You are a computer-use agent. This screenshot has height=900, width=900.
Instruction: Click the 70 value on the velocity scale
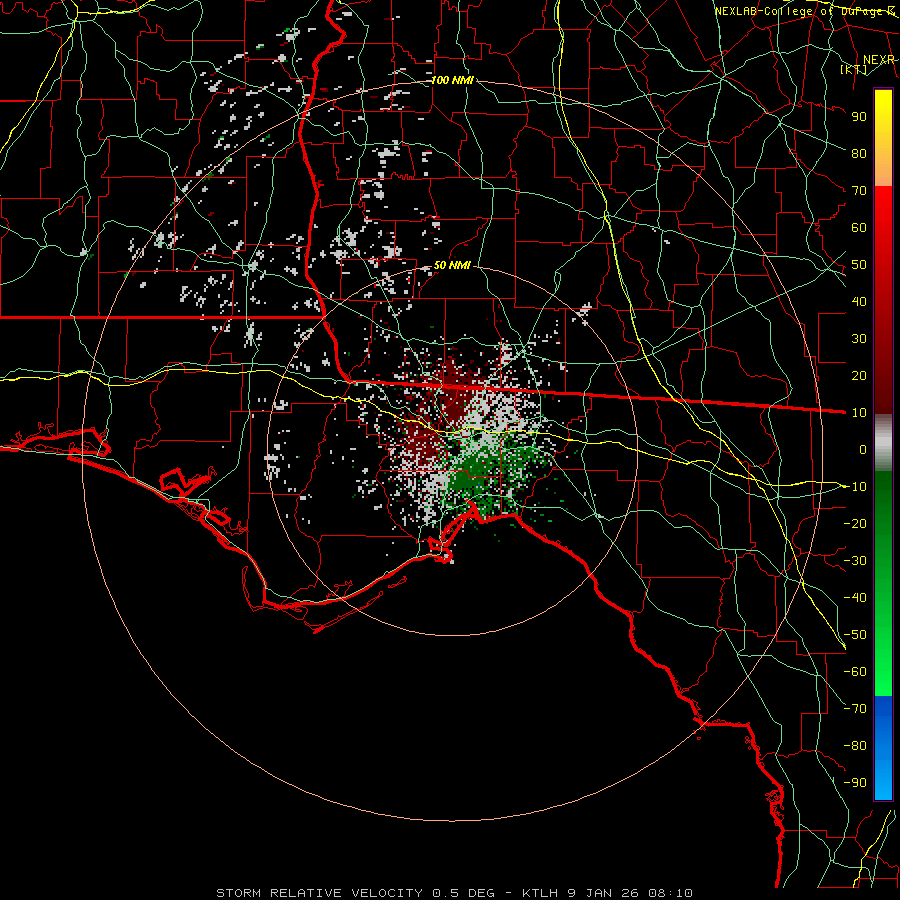[859, 191]
